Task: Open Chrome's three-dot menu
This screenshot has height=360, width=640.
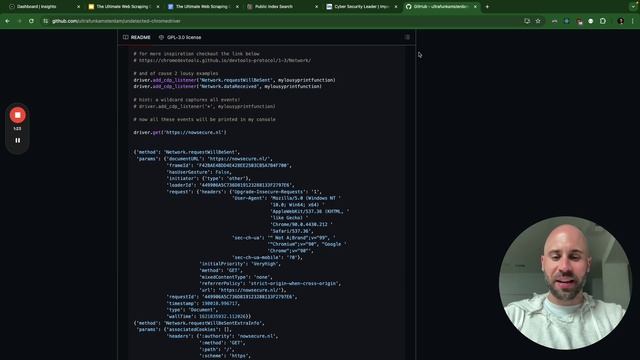Action: pyautogui.click(x=633, y=21)
